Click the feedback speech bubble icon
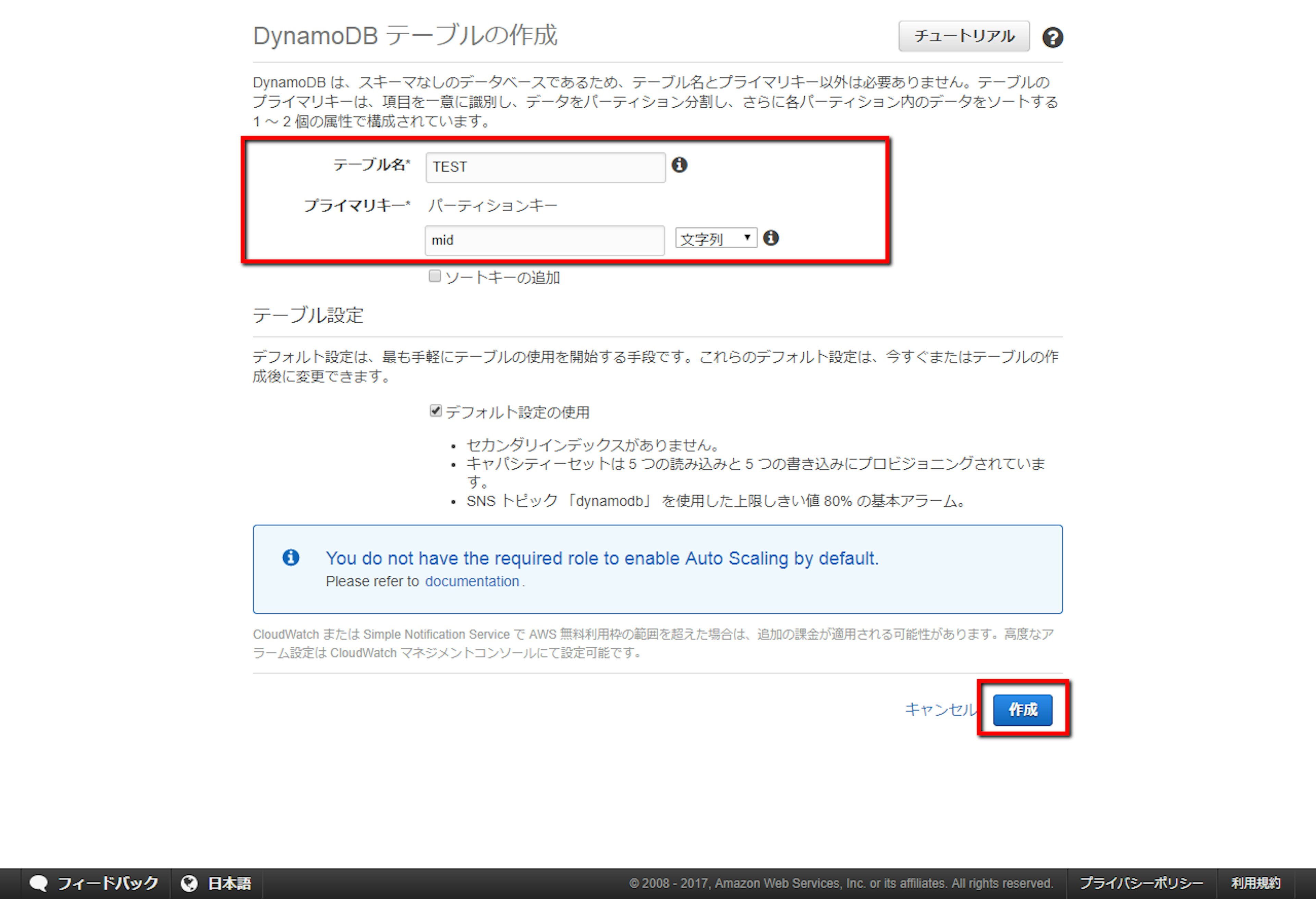The width and height of the screenshot is (1316, 899). pos(38,883)
